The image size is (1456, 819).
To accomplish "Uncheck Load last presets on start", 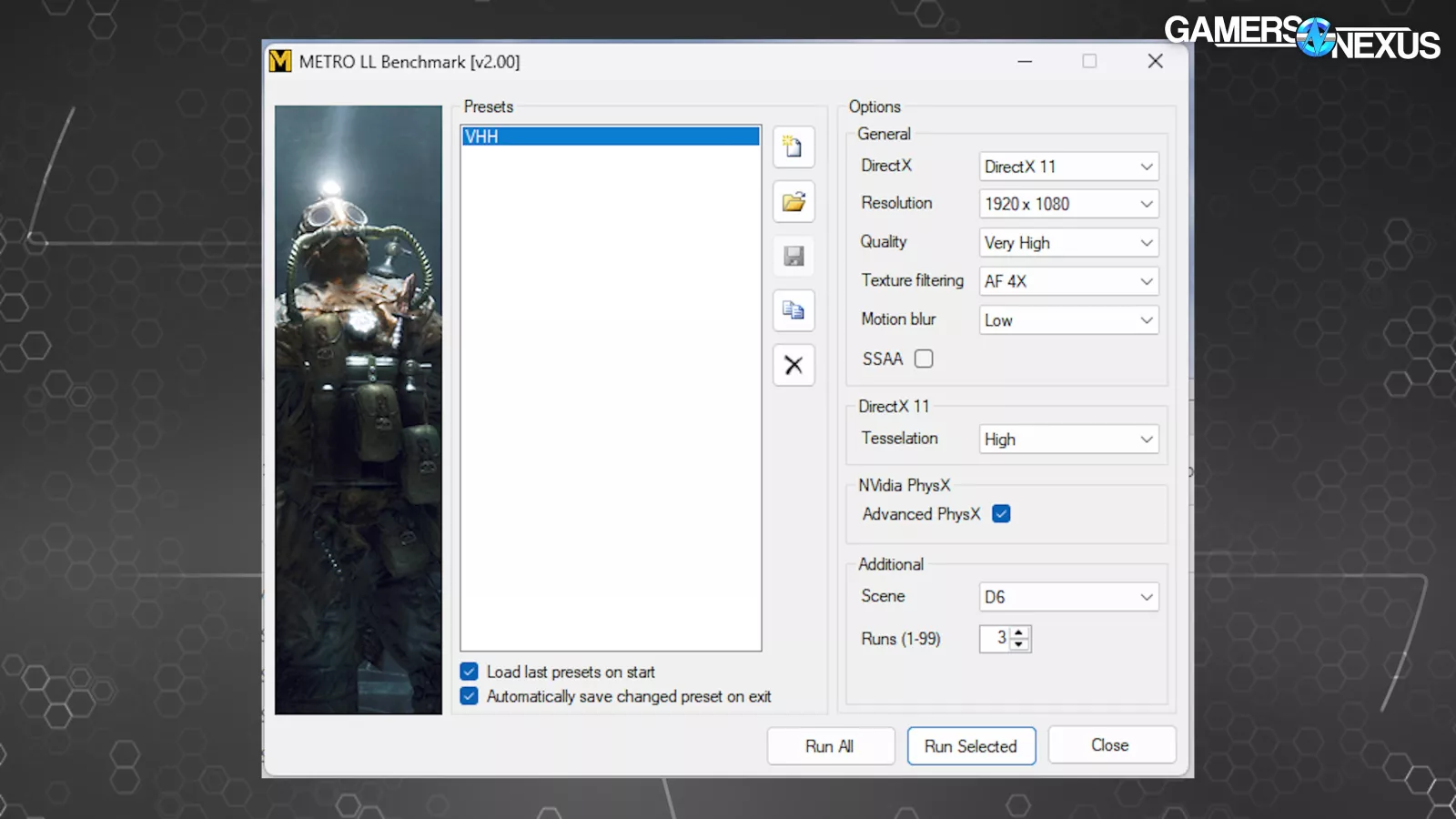I will click(470, 672).
